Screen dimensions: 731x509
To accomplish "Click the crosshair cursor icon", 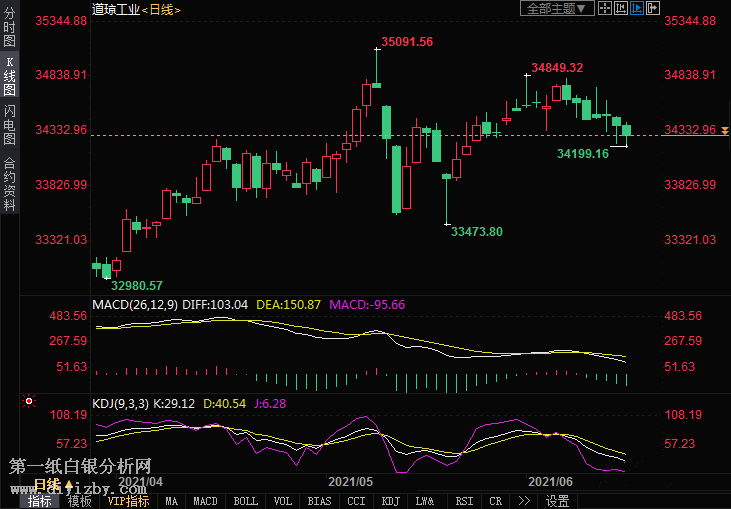I will pyautogui.click(x=605, y=9).
